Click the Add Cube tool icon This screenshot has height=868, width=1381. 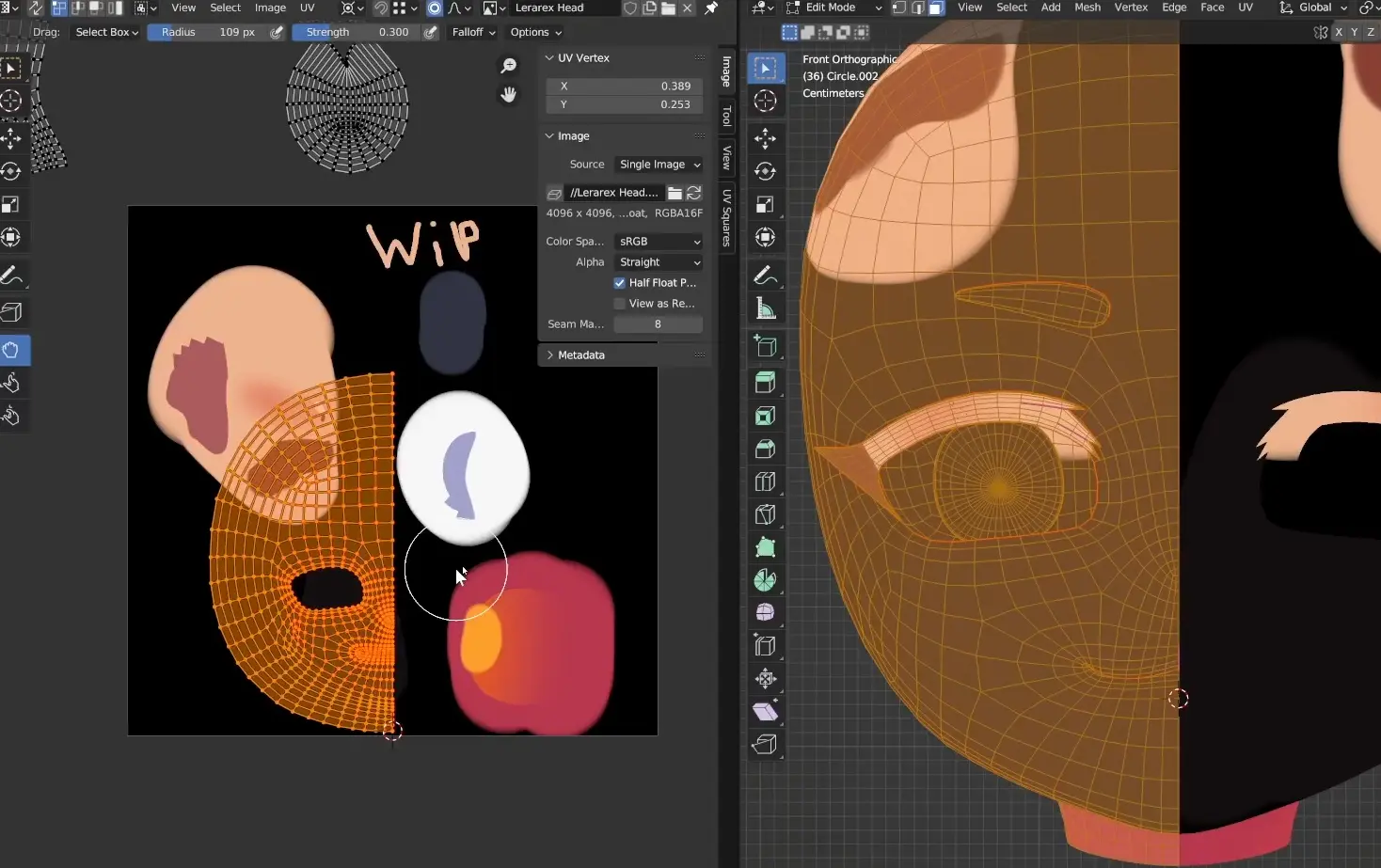click(x=765, y=346)
